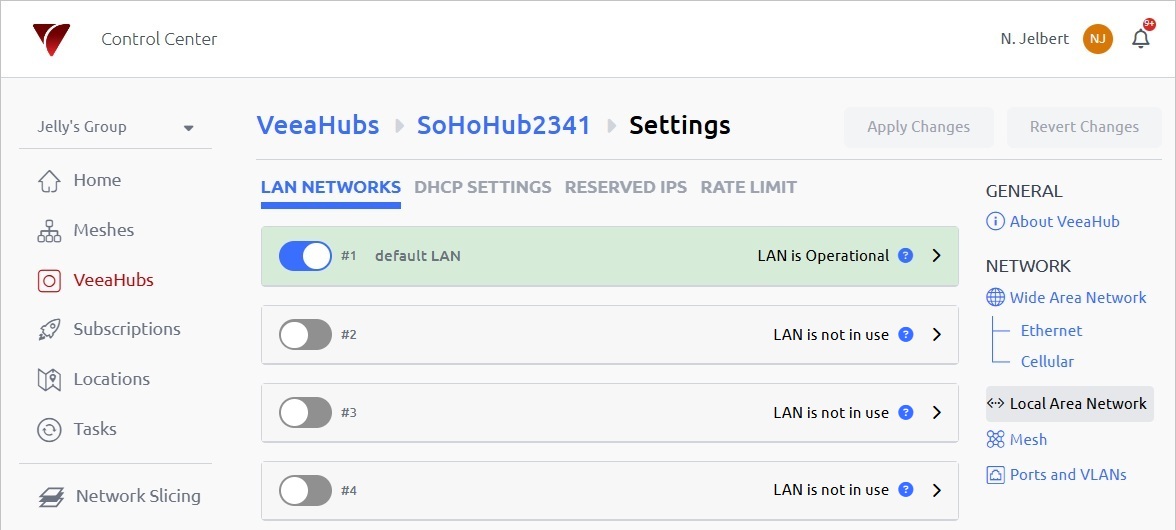This screenshot has width=1176, height=530.
Task: Click help icon on LAN #3 row
Action: point(906,412)
